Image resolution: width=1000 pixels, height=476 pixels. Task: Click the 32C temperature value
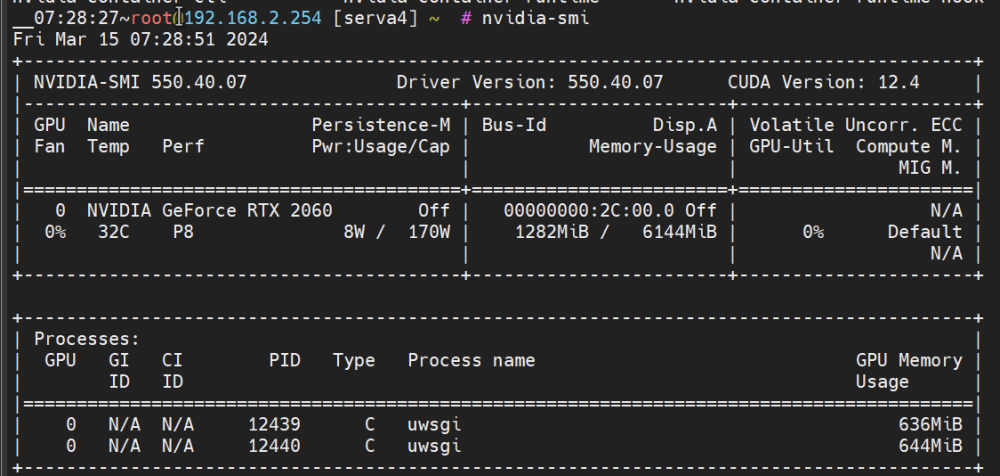click(x=114, y=232)
